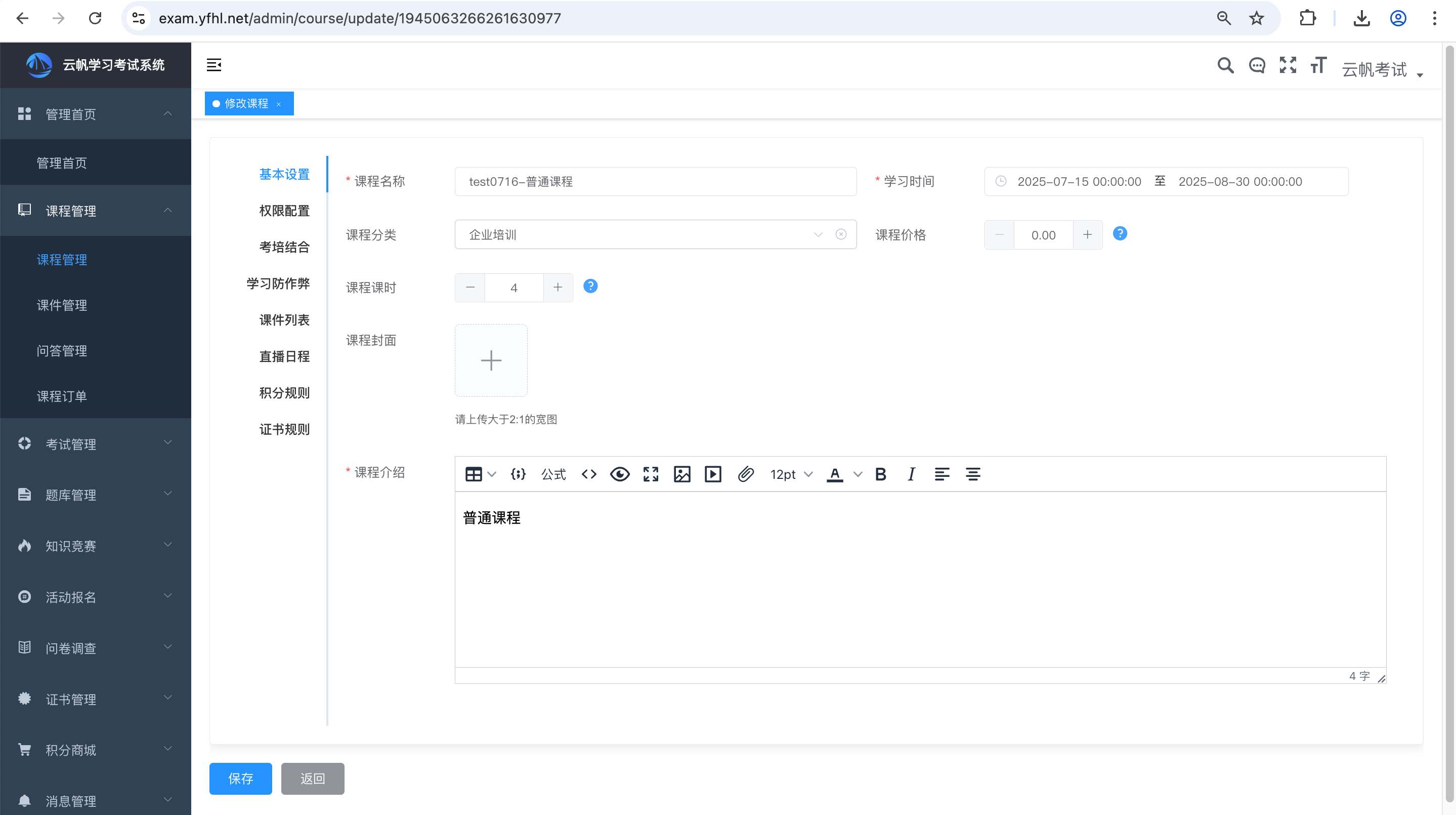Toggle bold formatting

[880, 474]
